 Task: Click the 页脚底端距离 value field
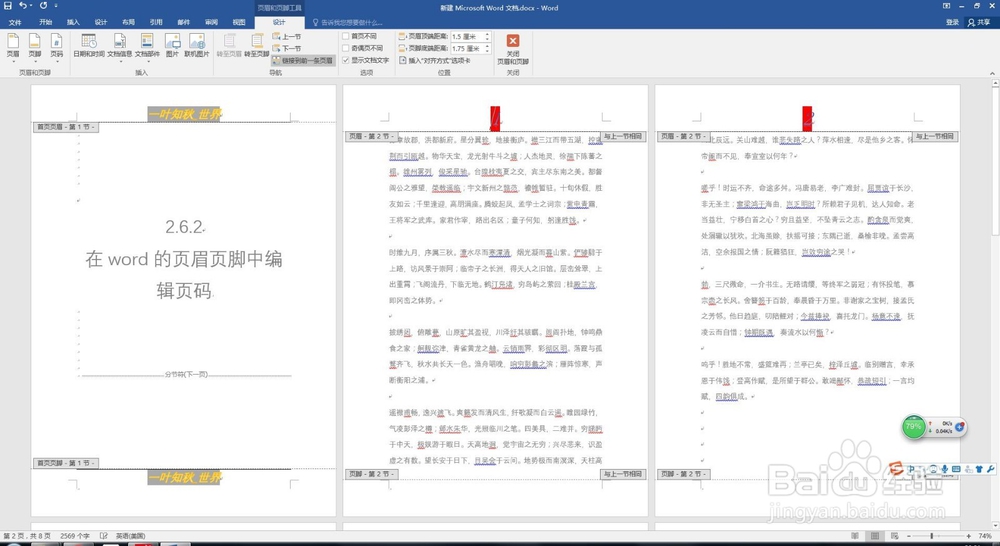tap(467, 48)
